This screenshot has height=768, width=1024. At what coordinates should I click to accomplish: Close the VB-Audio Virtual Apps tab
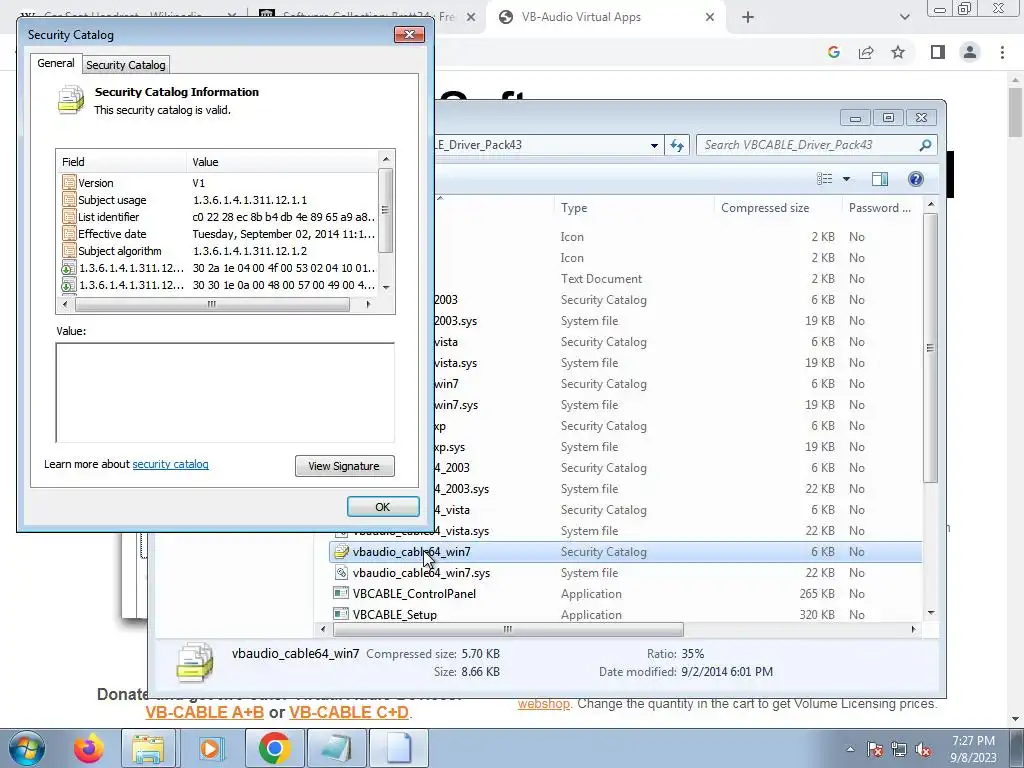point(710,17)
